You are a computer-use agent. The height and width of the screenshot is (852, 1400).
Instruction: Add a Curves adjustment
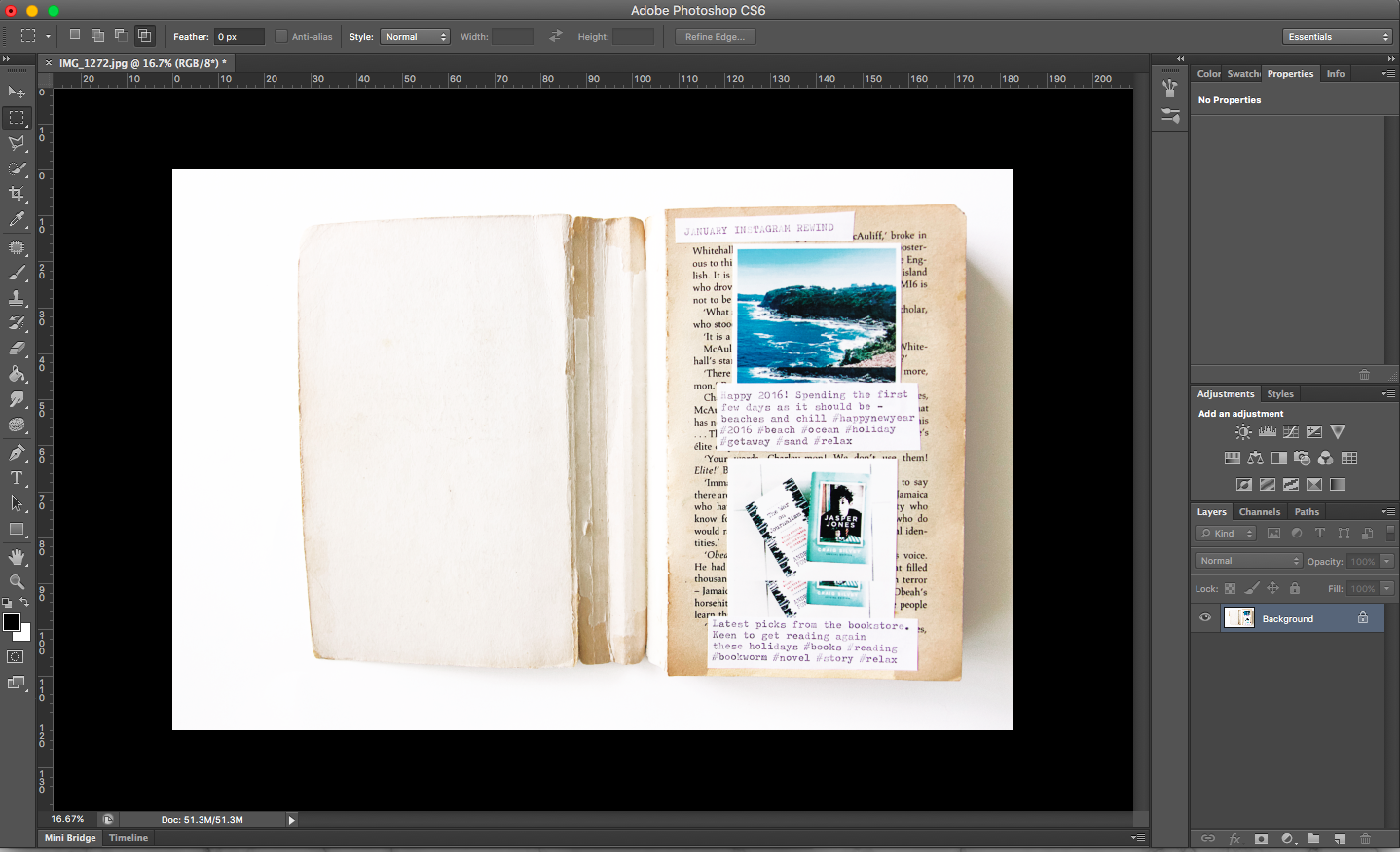1291,432
